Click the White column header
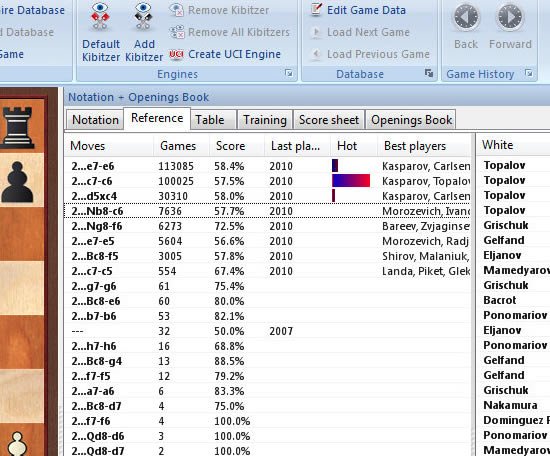Viewport: 550px width, 456px height. click(513, 145)
